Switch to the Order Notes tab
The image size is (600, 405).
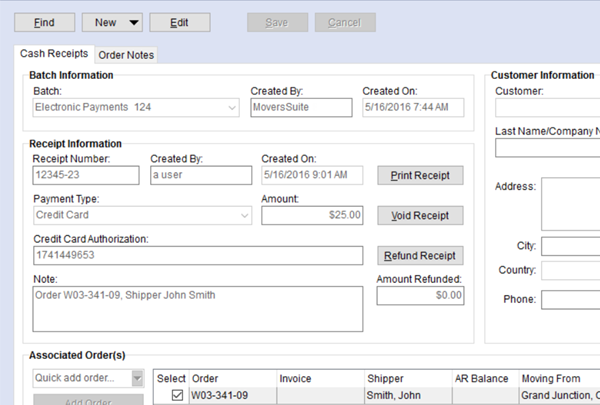[x=126, y=55]
